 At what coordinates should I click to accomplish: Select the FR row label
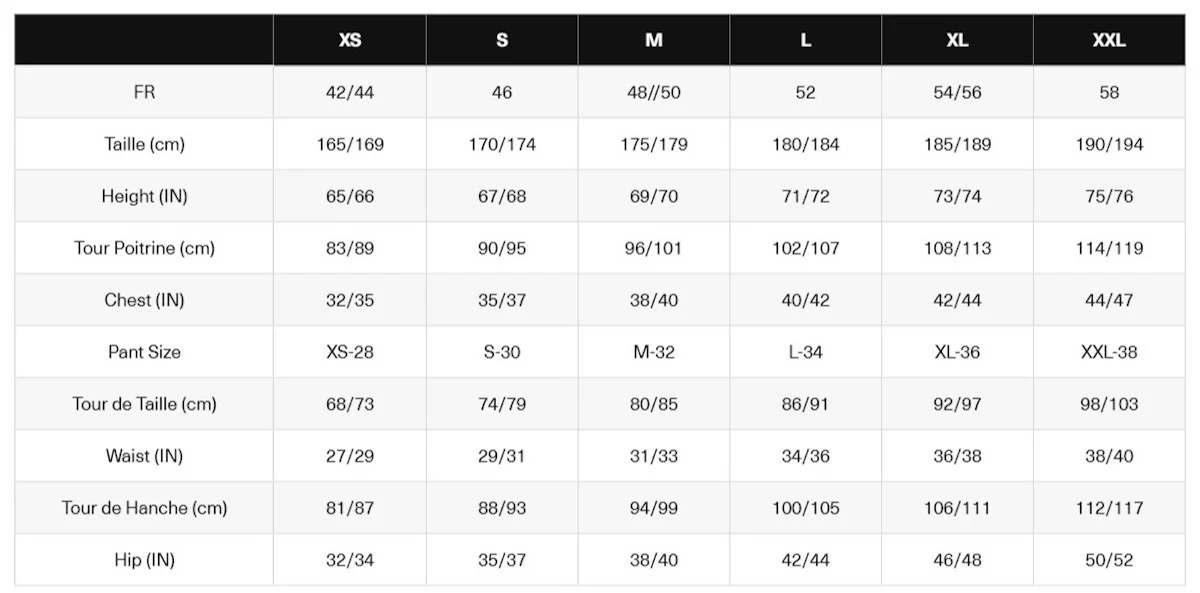click(144, 92)
